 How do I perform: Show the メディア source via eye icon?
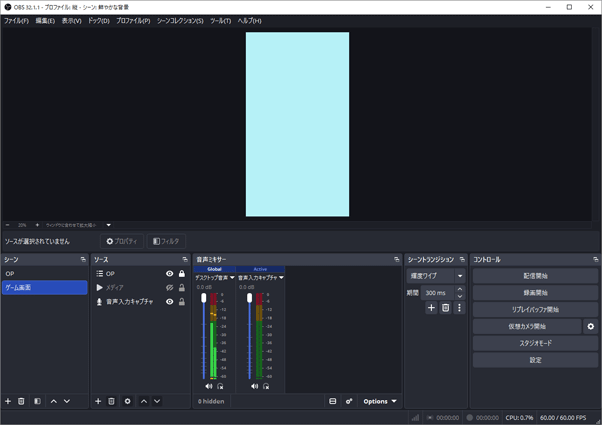tap(169, 287)
